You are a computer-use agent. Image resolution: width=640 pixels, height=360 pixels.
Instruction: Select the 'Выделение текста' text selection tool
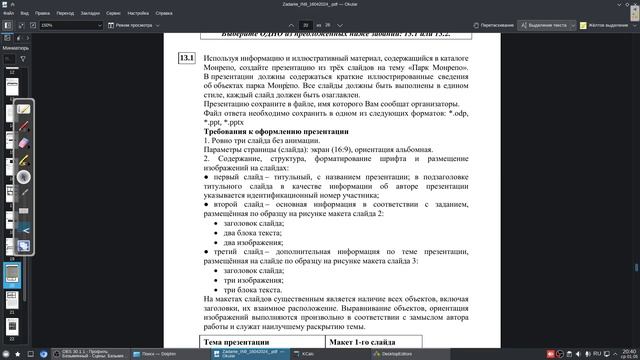pyautogui.click(x=544, y=25)
